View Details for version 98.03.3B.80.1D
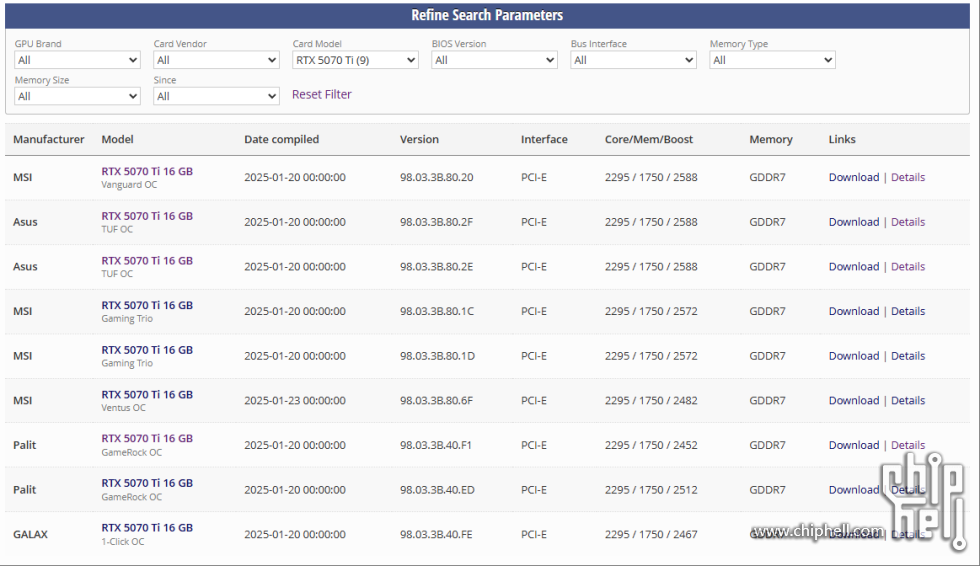980x566 pixels. pos(908,356)
